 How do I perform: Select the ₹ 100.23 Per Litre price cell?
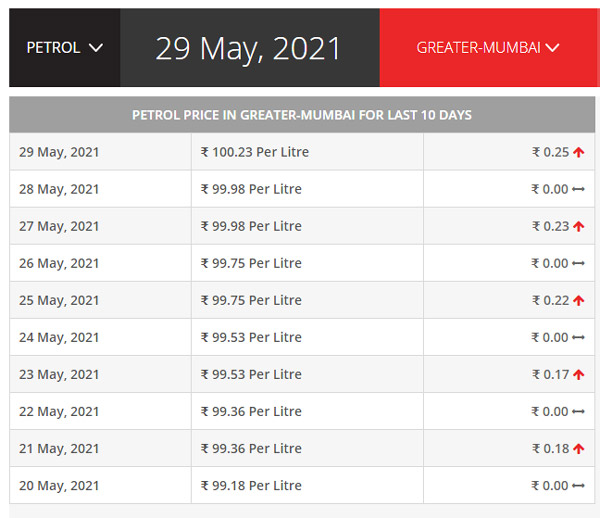[255, 152]
